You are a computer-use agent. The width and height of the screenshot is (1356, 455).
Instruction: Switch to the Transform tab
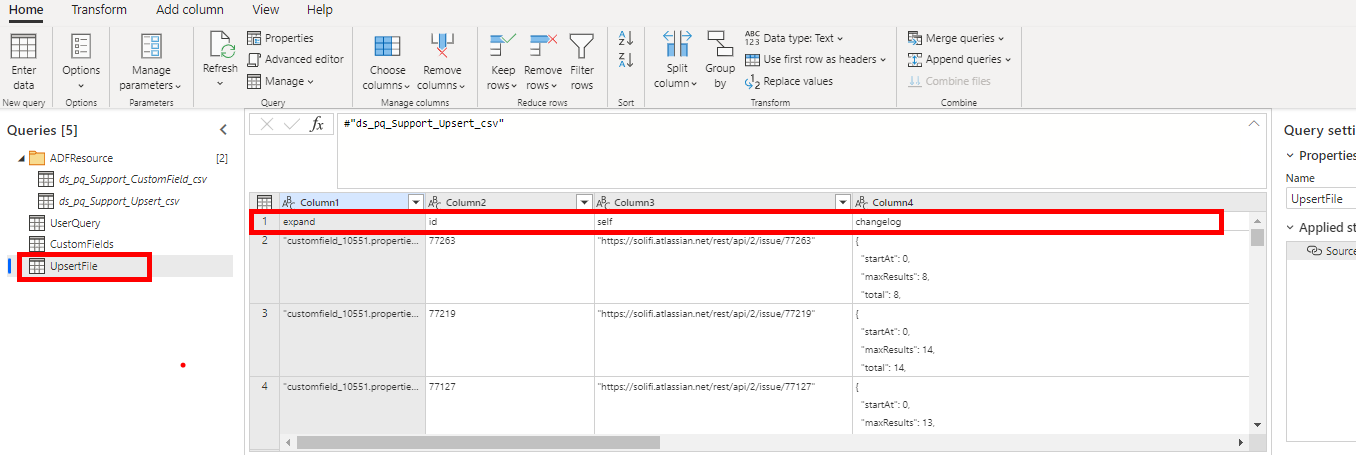[99, 9]
